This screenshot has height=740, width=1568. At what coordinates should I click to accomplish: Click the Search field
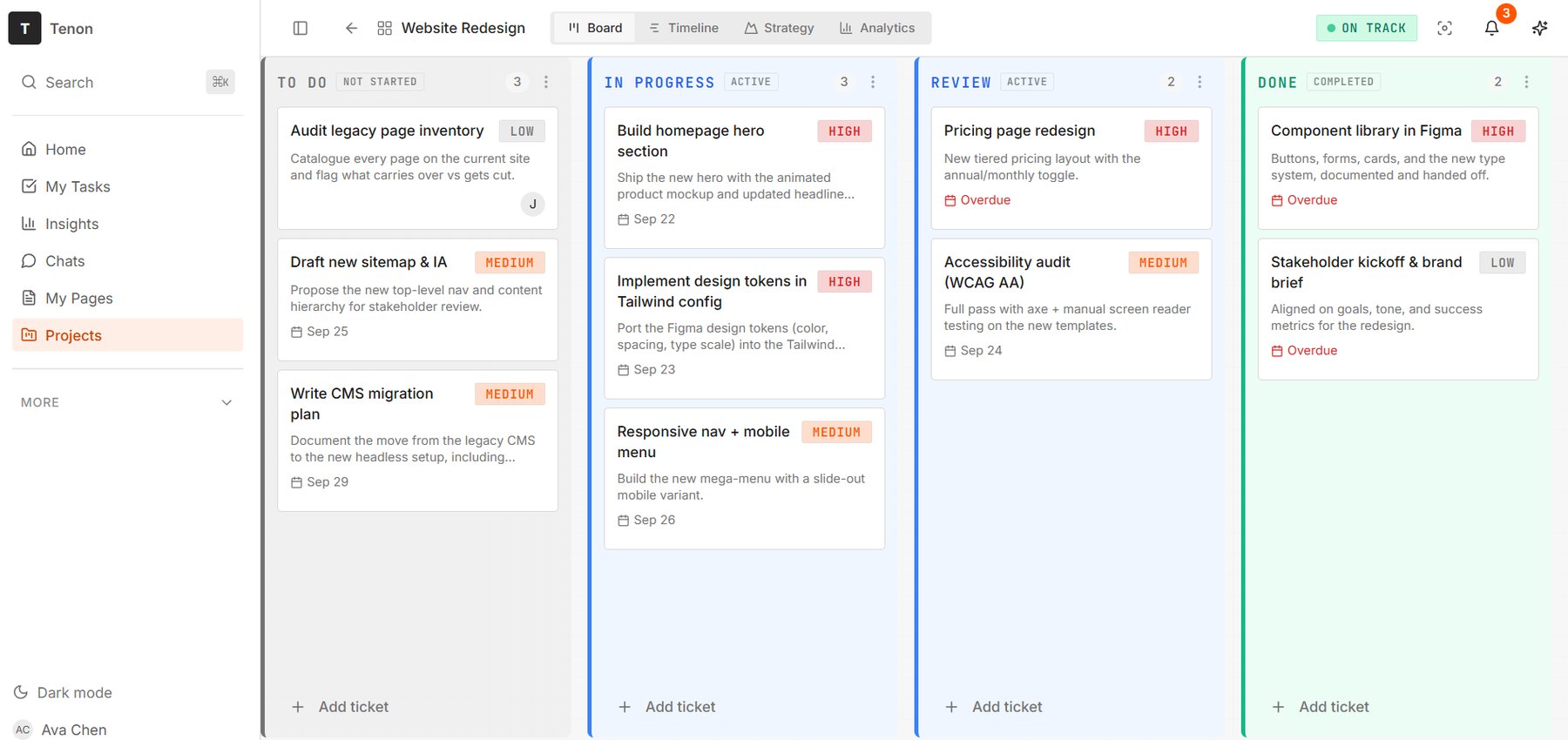[x=127, y=82]
